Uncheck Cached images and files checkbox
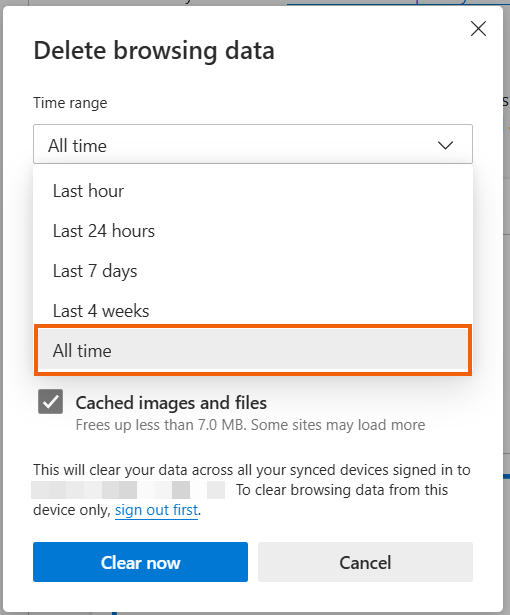Image resolution: width=510 pixels, height=615 pixels. [x=51, y=402]
